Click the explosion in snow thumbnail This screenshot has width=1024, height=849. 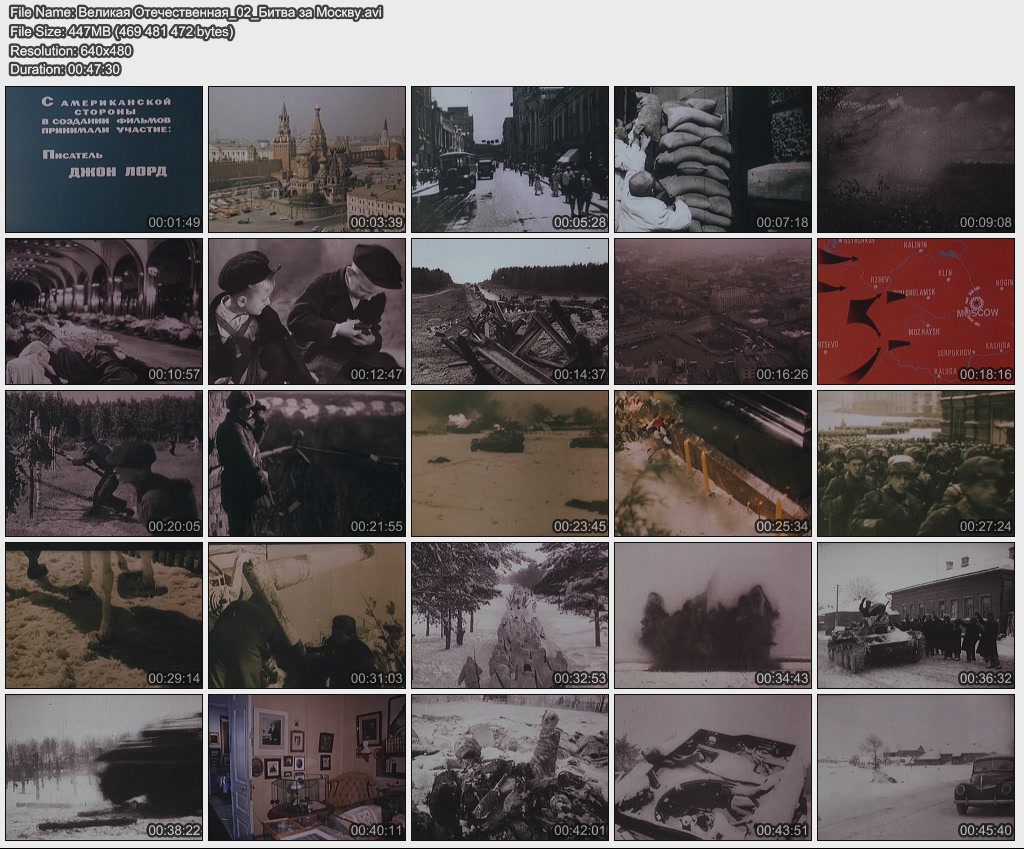[x=713, y=616]
